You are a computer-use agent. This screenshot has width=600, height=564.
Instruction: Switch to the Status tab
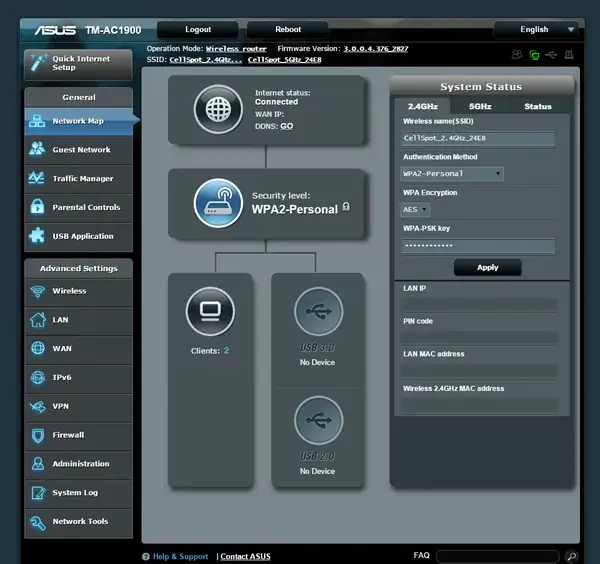pyautogui.click(x=537, y=106)
